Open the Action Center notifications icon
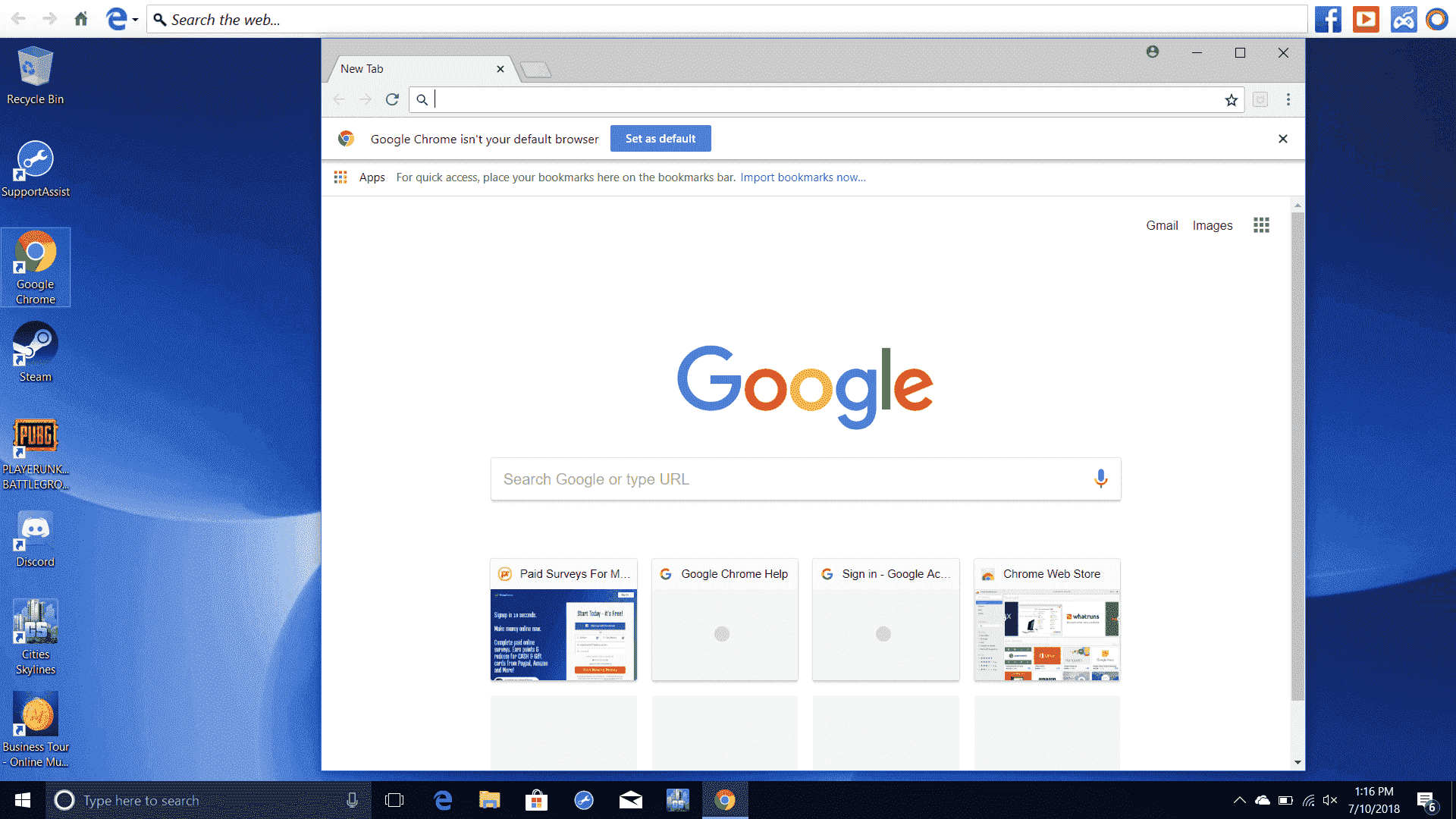This screenshot has height=819, width=1456. [1426, 801]
